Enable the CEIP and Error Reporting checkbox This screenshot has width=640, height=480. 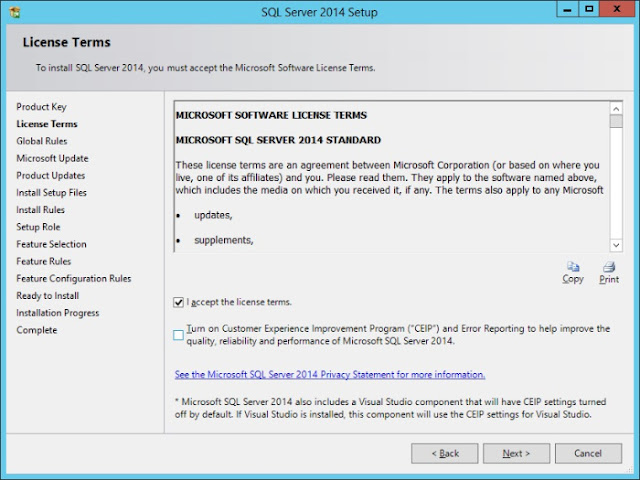coord(178,335)
